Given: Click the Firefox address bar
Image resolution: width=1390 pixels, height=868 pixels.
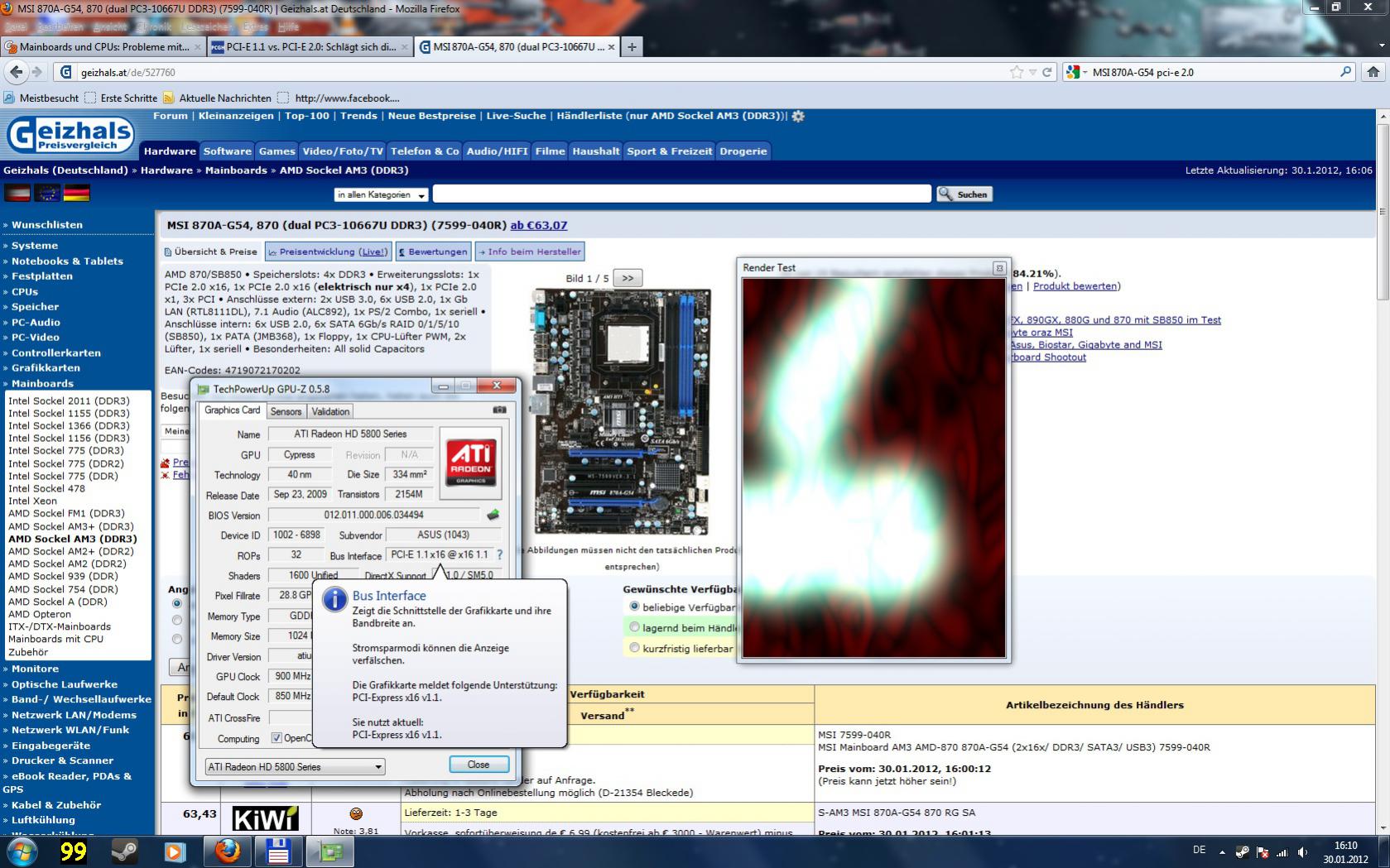Looking at the screenshot, I should 542,73.
